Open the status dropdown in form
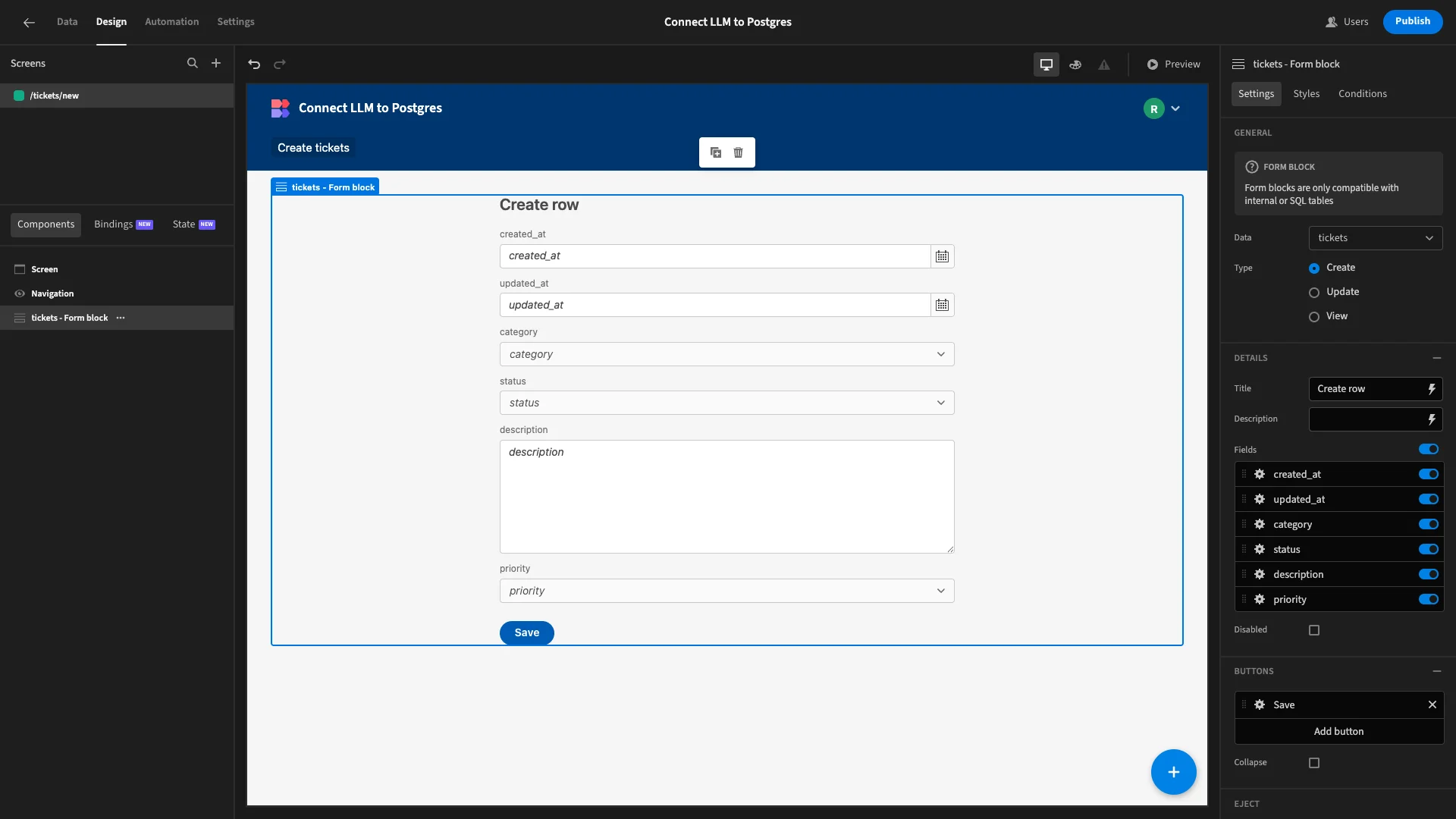Viewport: 1456px width, 819px height. coord(726,403)
